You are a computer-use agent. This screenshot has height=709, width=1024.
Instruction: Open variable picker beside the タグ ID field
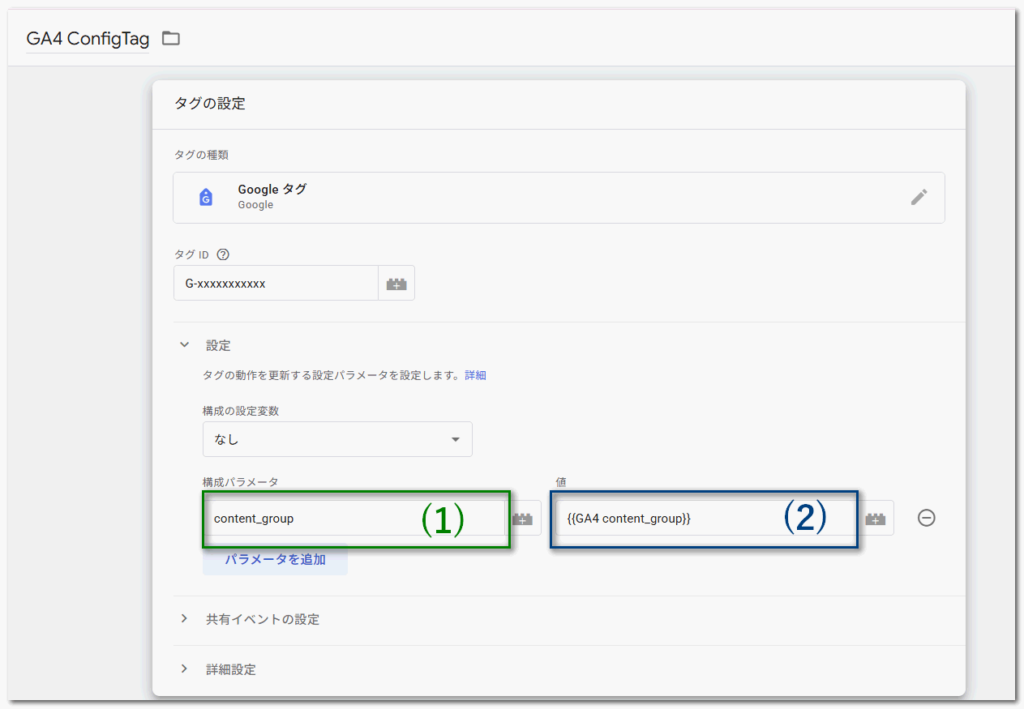(396, 283)
